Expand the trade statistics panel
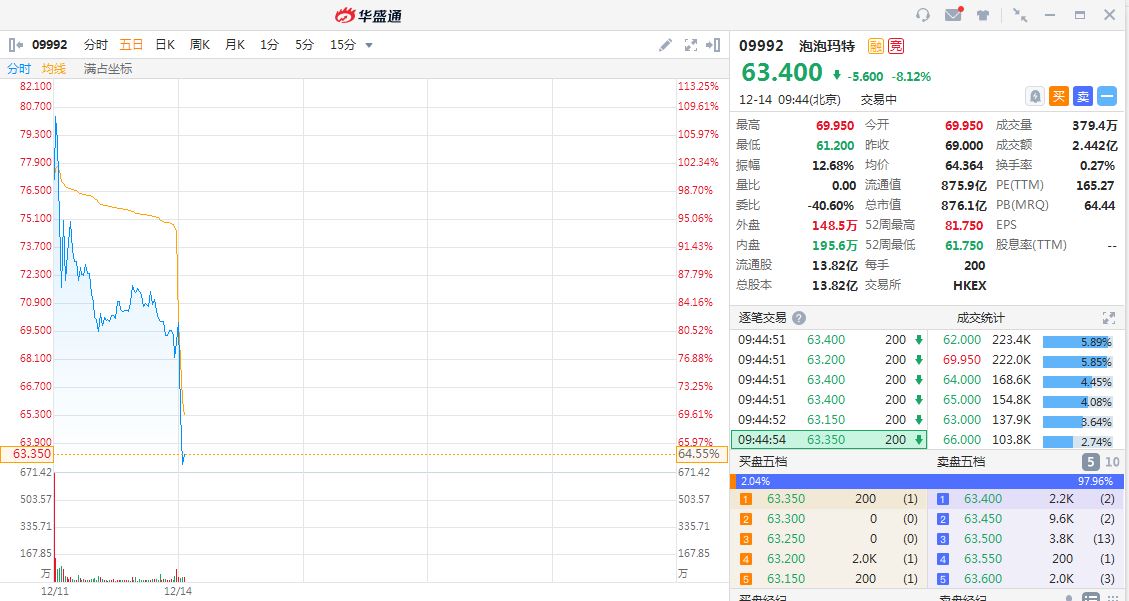The height and width of the screenshot is (601, 1129). point(1108,318)
